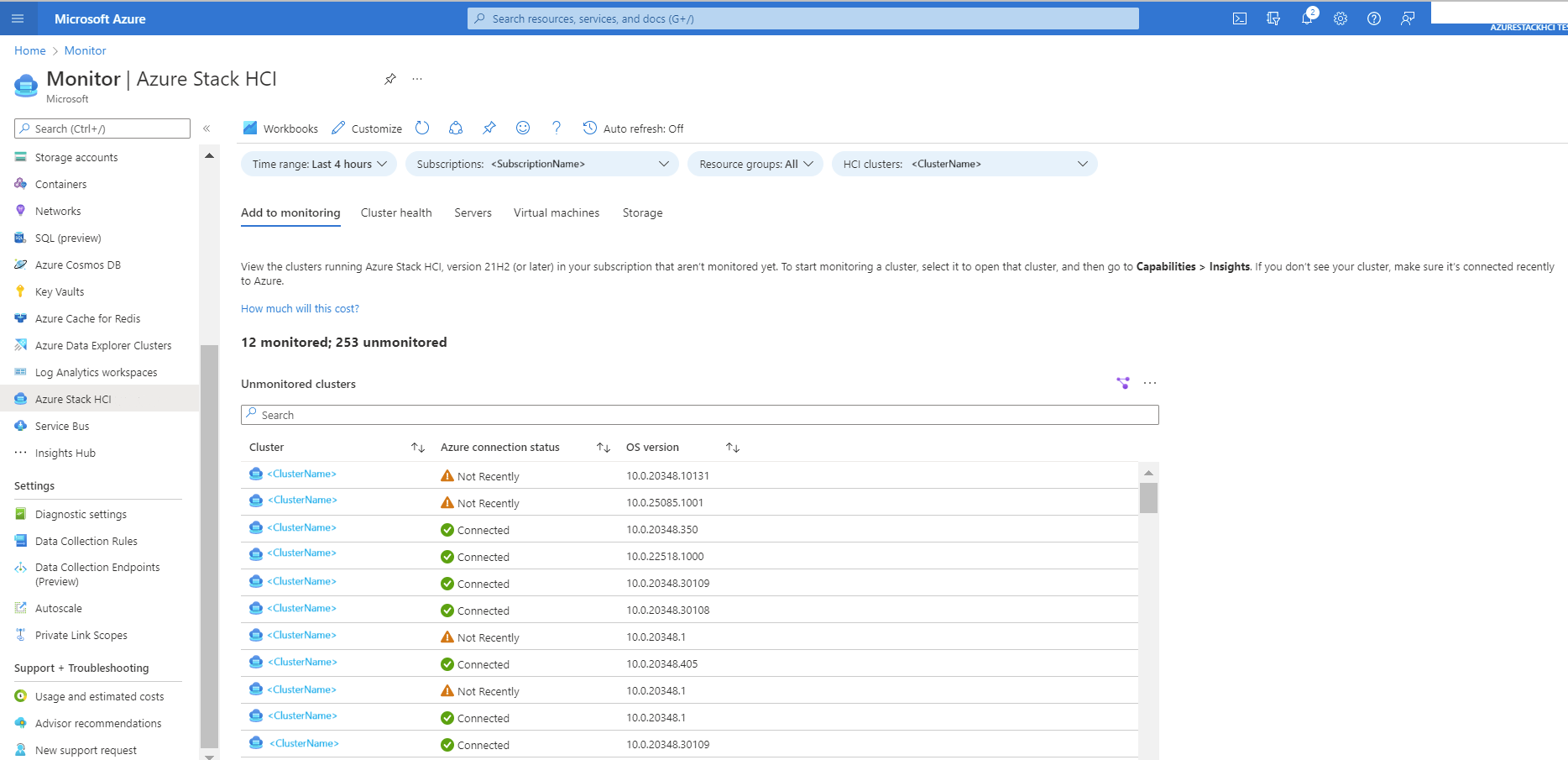Send feedback with smiley icon
This screenshot has height=760, width=1568.
tap(523, 128)
